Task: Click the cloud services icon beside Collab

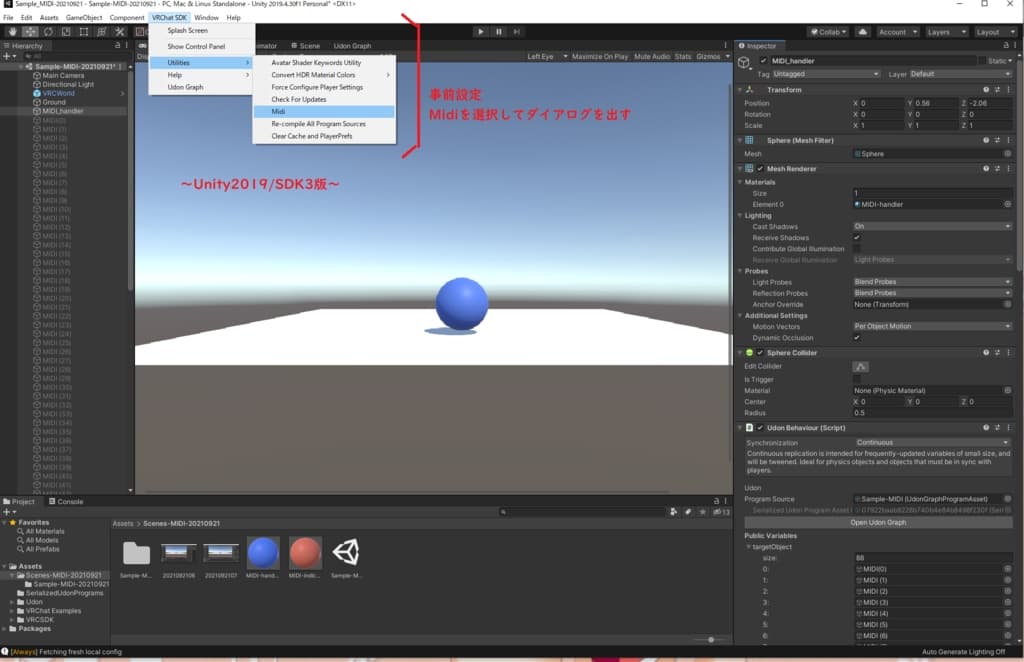Action: pyautogui.click(x=862, y=32)
